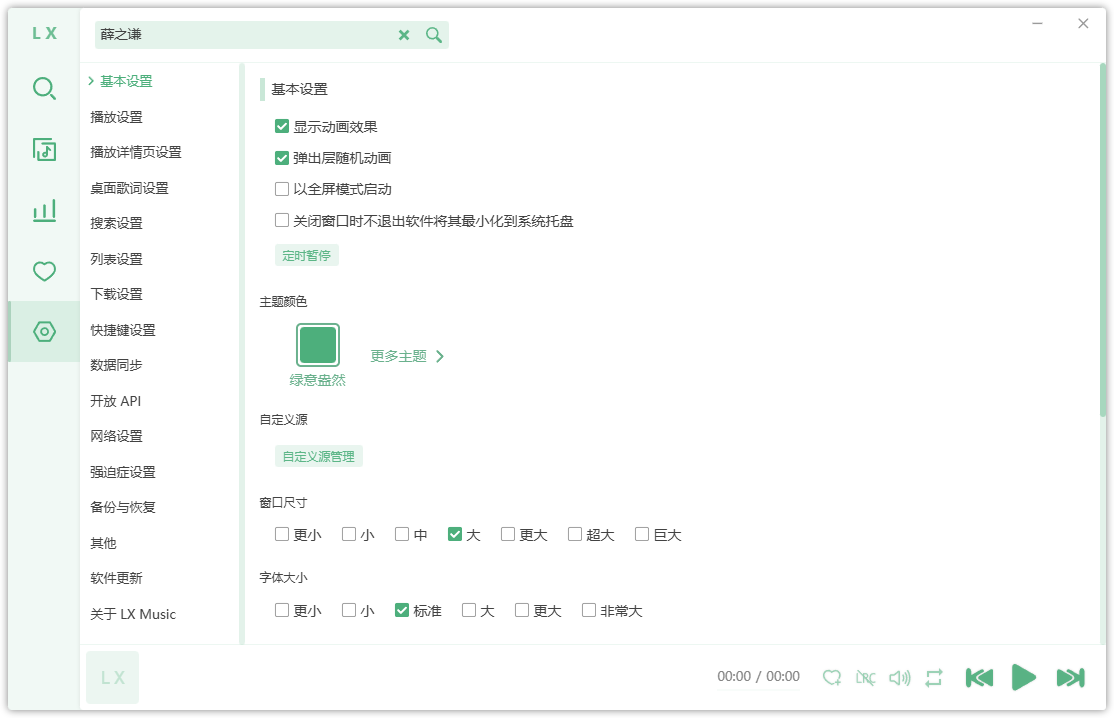Viewport: 1114px width, 718px height.
Task: Disable 显示动画效果 checkbox
Action: (x=281, y=125)
